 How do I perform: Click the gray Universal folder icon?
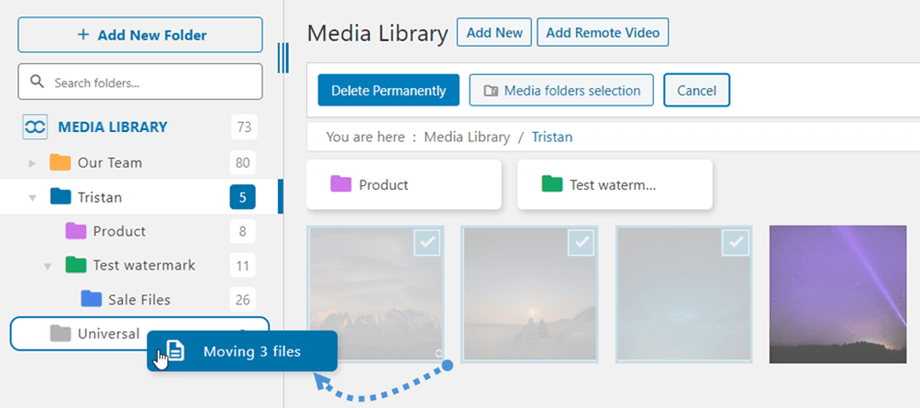tap(60, 334)
